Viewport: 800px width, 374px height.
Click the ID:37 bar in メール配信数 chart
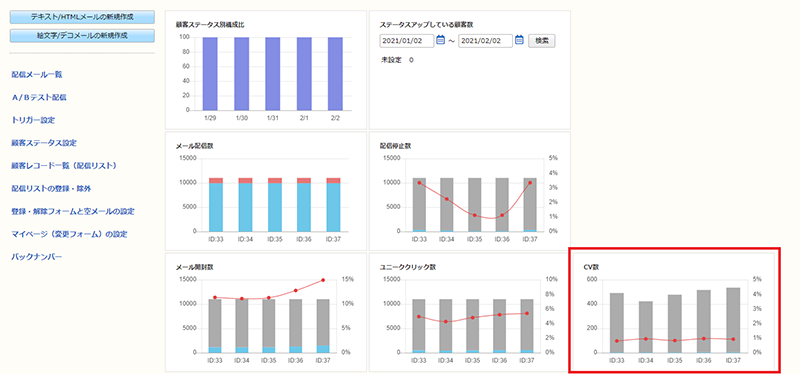click(x=333, y=205)
